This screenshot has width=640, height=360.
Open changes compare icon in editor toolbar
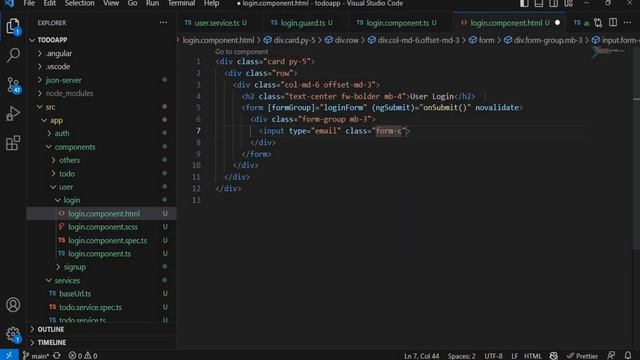tap(598, 23)
